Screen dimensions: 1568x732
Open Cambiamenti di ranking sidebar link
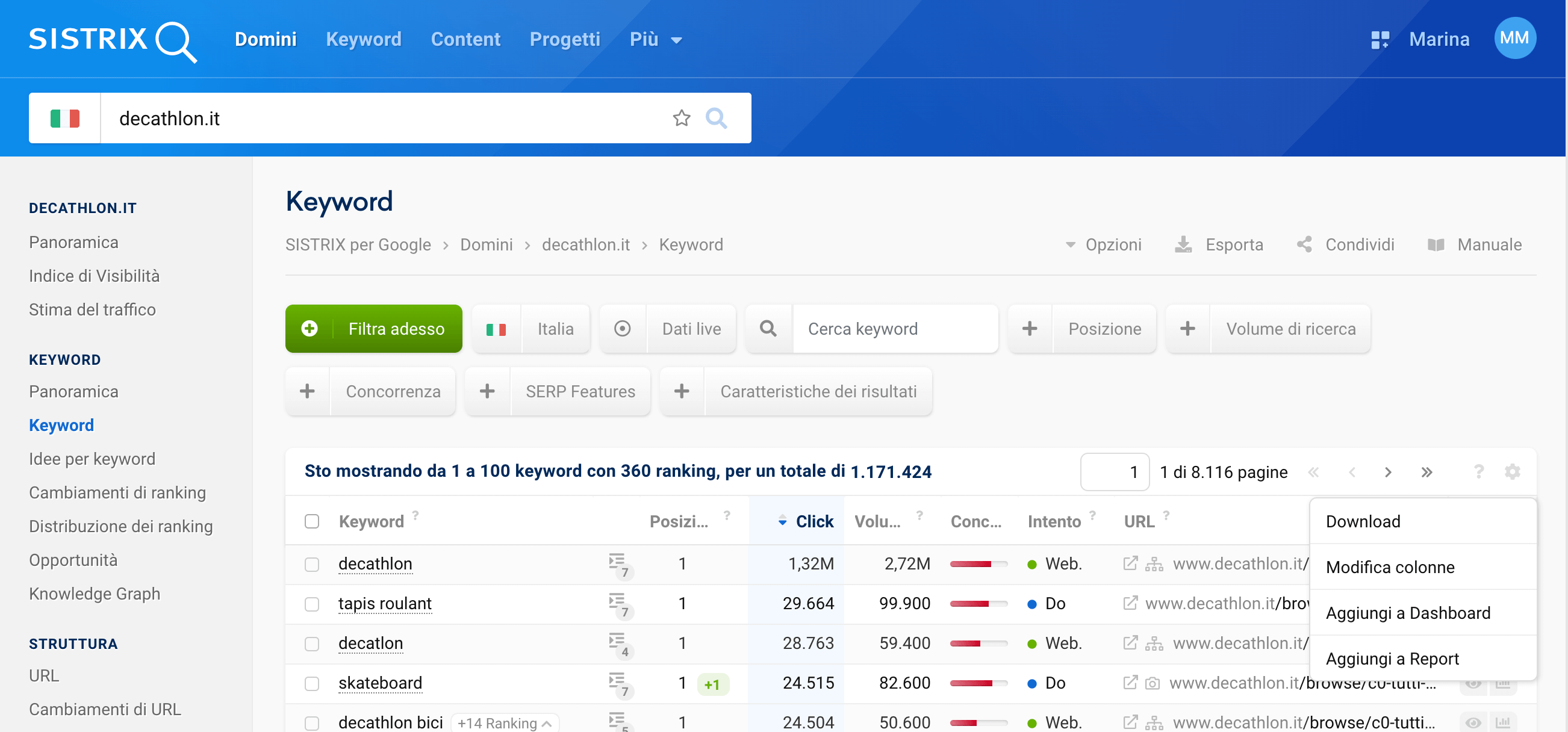pos(117,492)
